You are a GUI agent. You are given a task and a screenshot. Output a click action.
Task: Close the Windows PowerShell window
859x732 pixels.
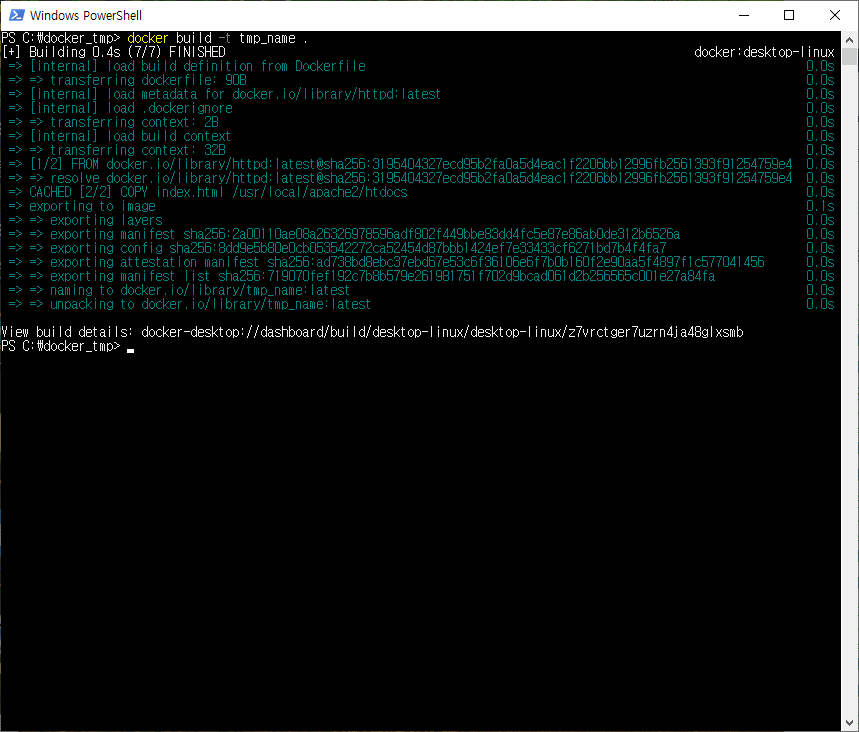tap(834, 15)
